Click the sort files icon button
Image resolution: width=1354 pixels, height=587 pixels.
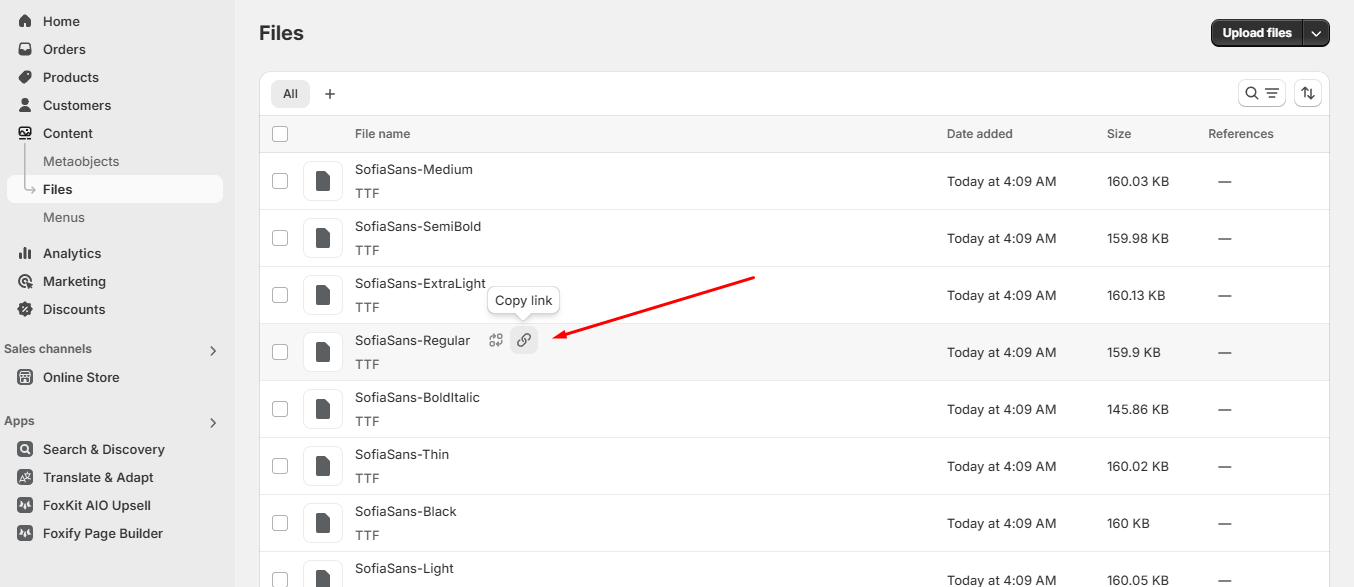[x=1308, y=93]
